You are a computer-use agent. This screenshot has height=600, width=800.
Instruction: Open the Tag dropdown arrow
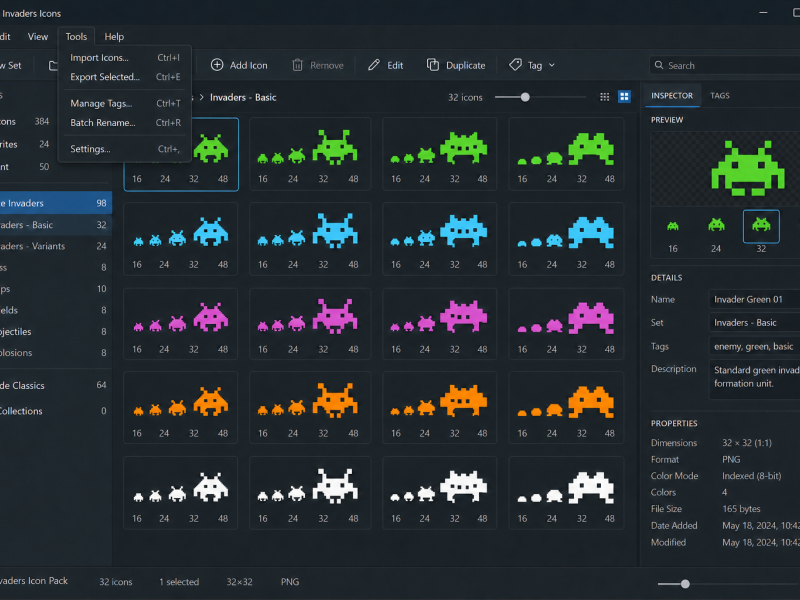[x=552, y=65]
